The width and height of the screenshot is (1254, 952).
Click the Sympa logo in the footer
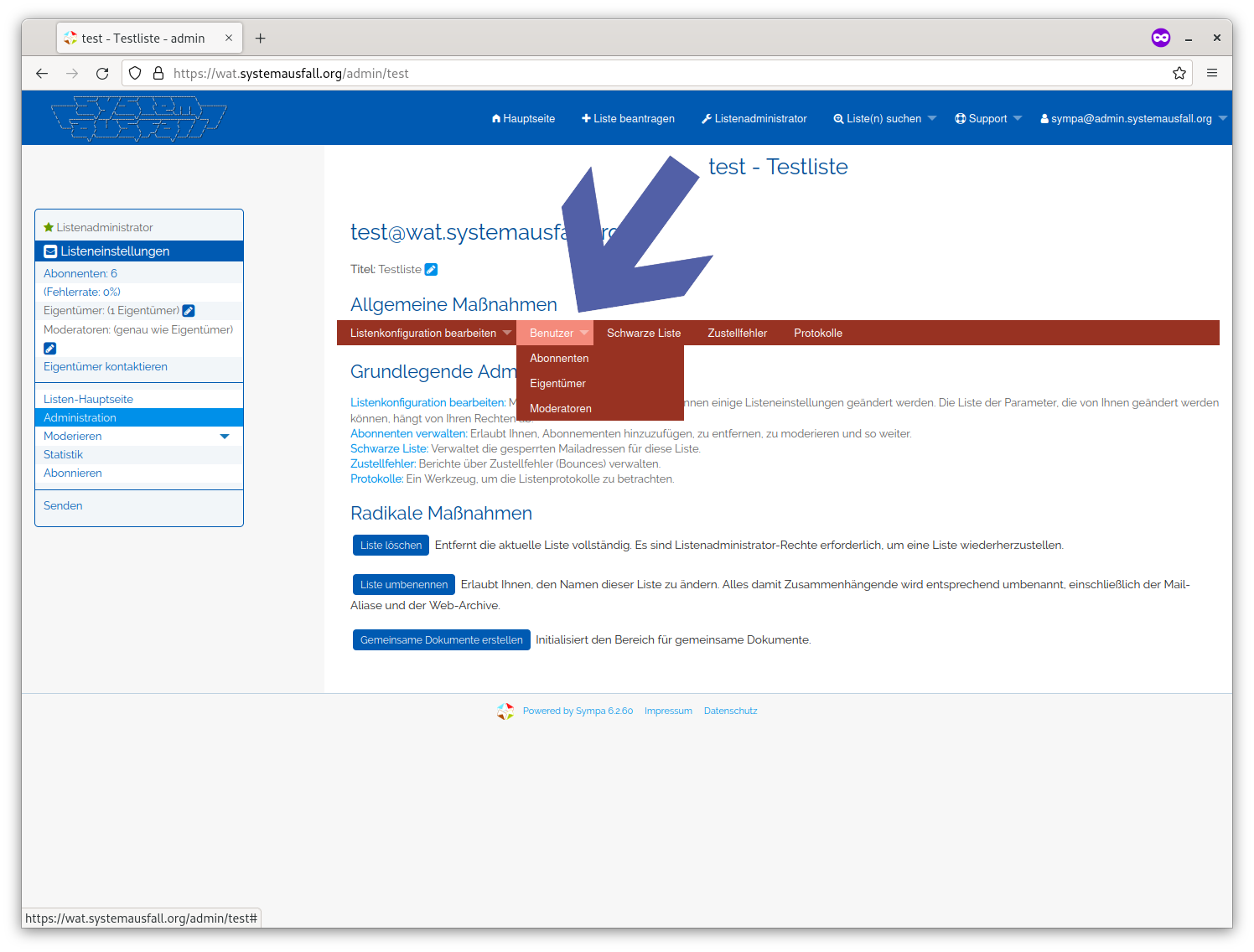coord(505,711)
